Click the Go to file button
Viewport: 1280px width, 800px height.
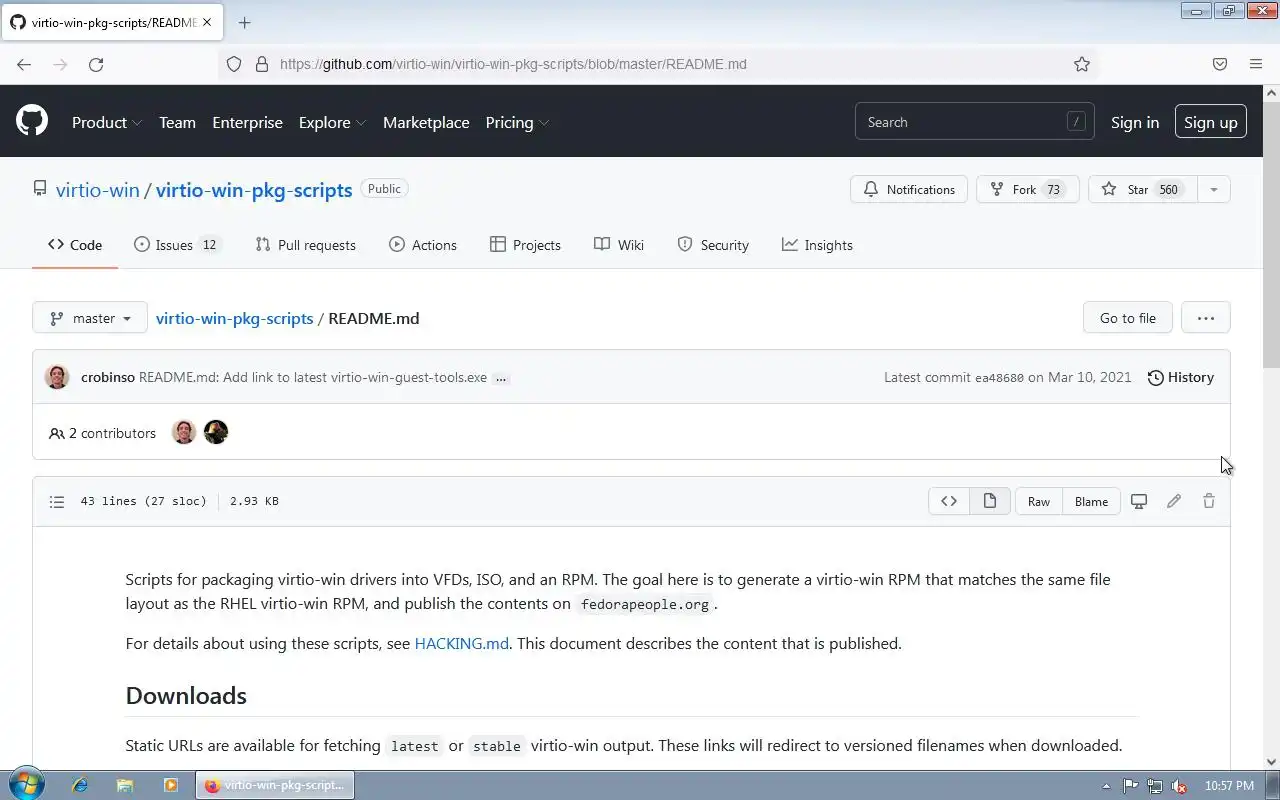[1128, 318]
